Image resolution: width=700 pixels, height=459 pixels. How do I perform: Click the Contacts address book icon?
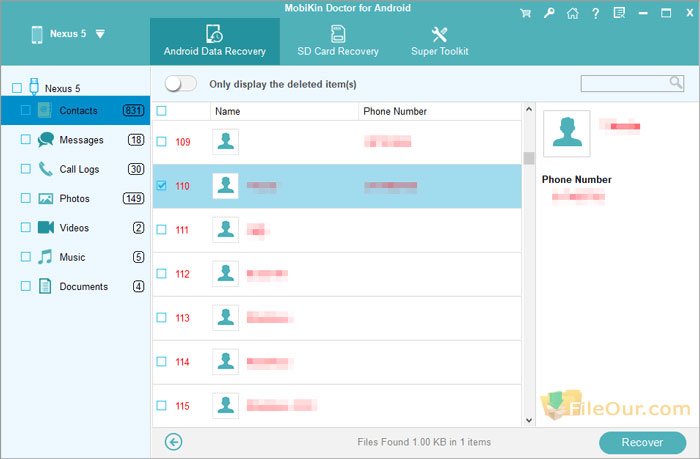(45, 110)
